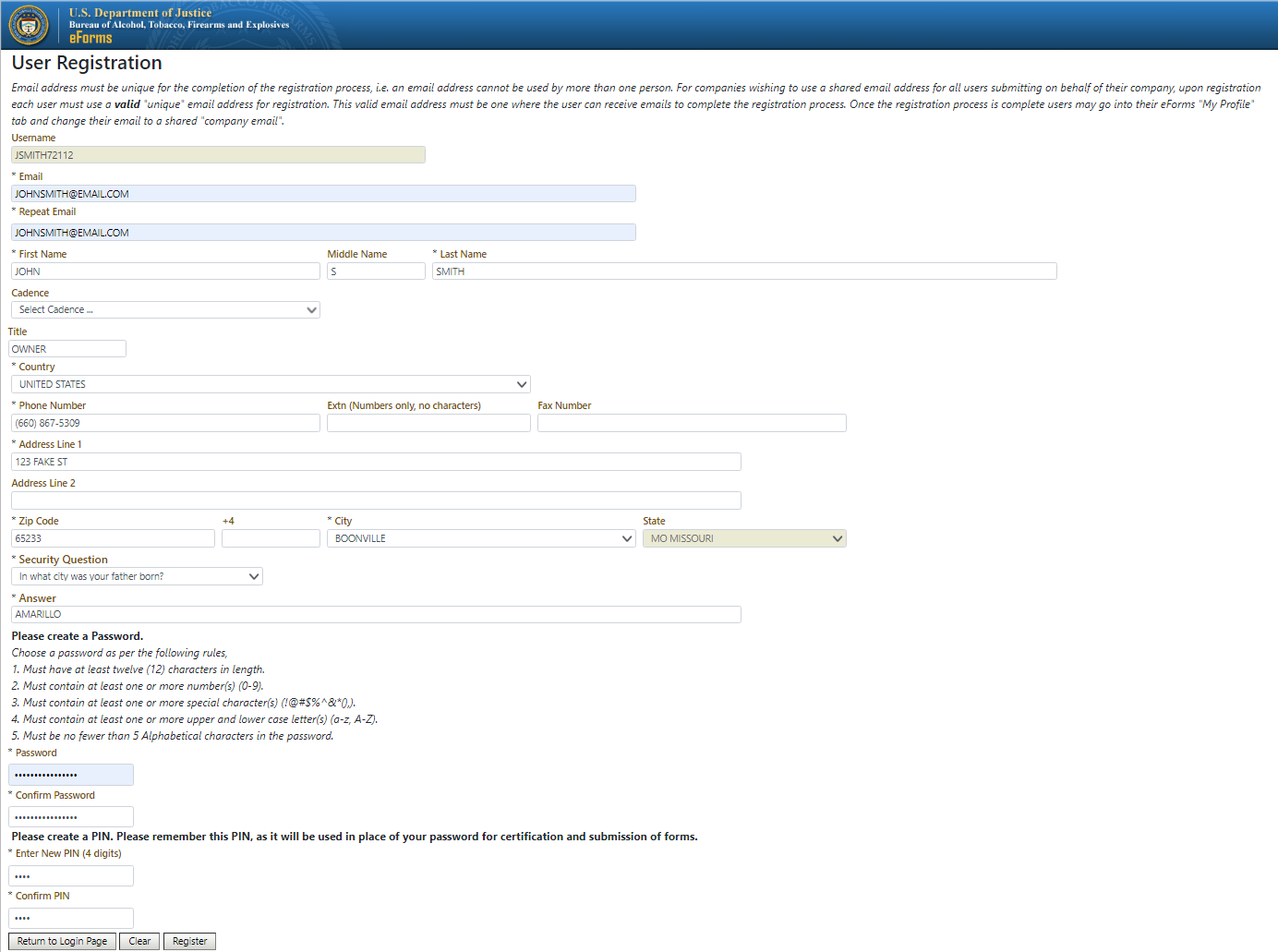1278x952 pixels.
Task: Select the First Name field containing JOHN
Action: click(164, 271)
